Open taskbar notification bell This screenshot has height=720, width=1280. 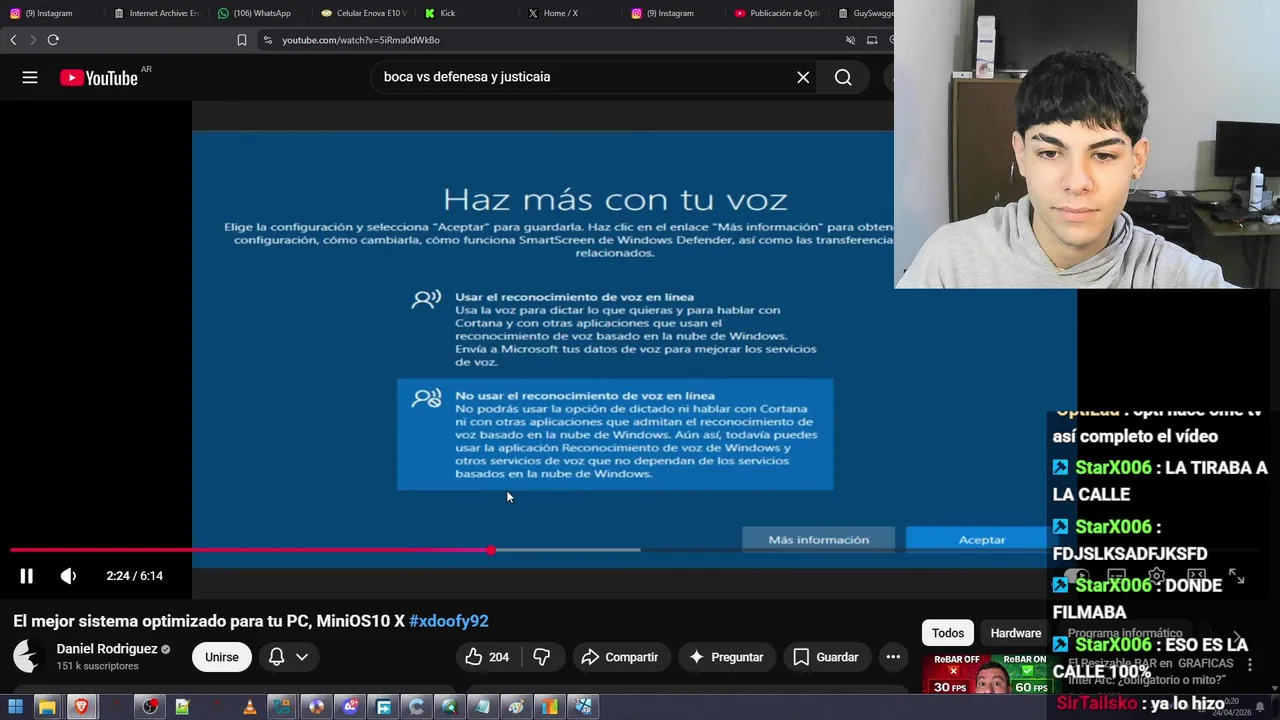click(1260, 707)
